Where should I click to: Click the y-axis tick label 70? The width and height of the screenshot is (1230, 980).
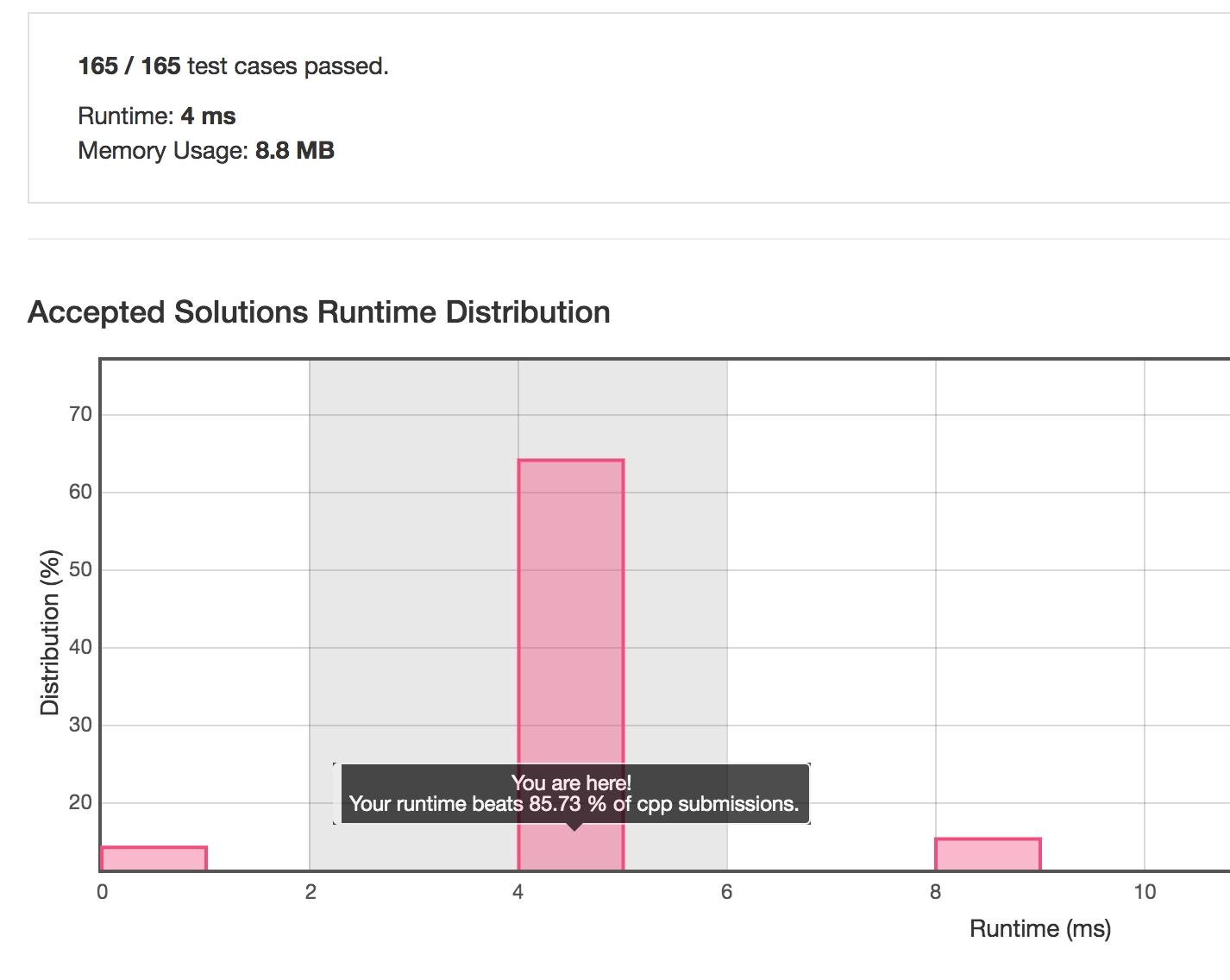[x=80, y=414]
